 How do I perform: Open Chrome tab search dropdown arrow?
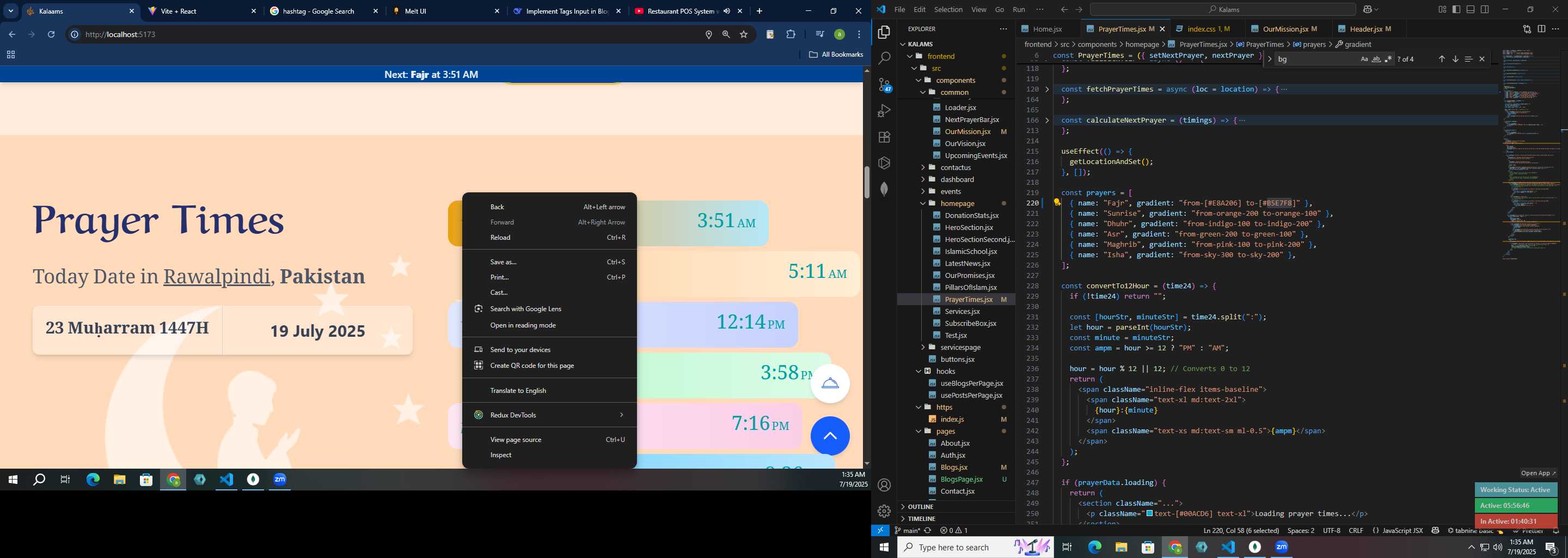(x=10, y=11)
